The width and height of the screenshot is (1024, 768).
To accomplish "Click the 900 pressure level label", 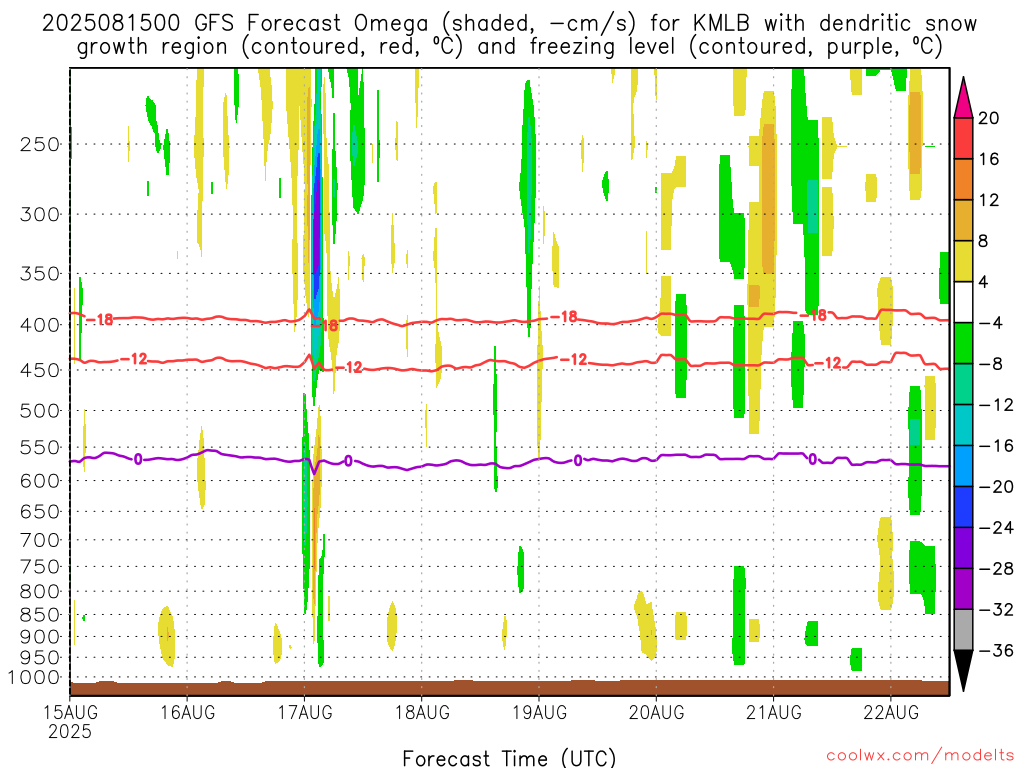I will 40,637.
